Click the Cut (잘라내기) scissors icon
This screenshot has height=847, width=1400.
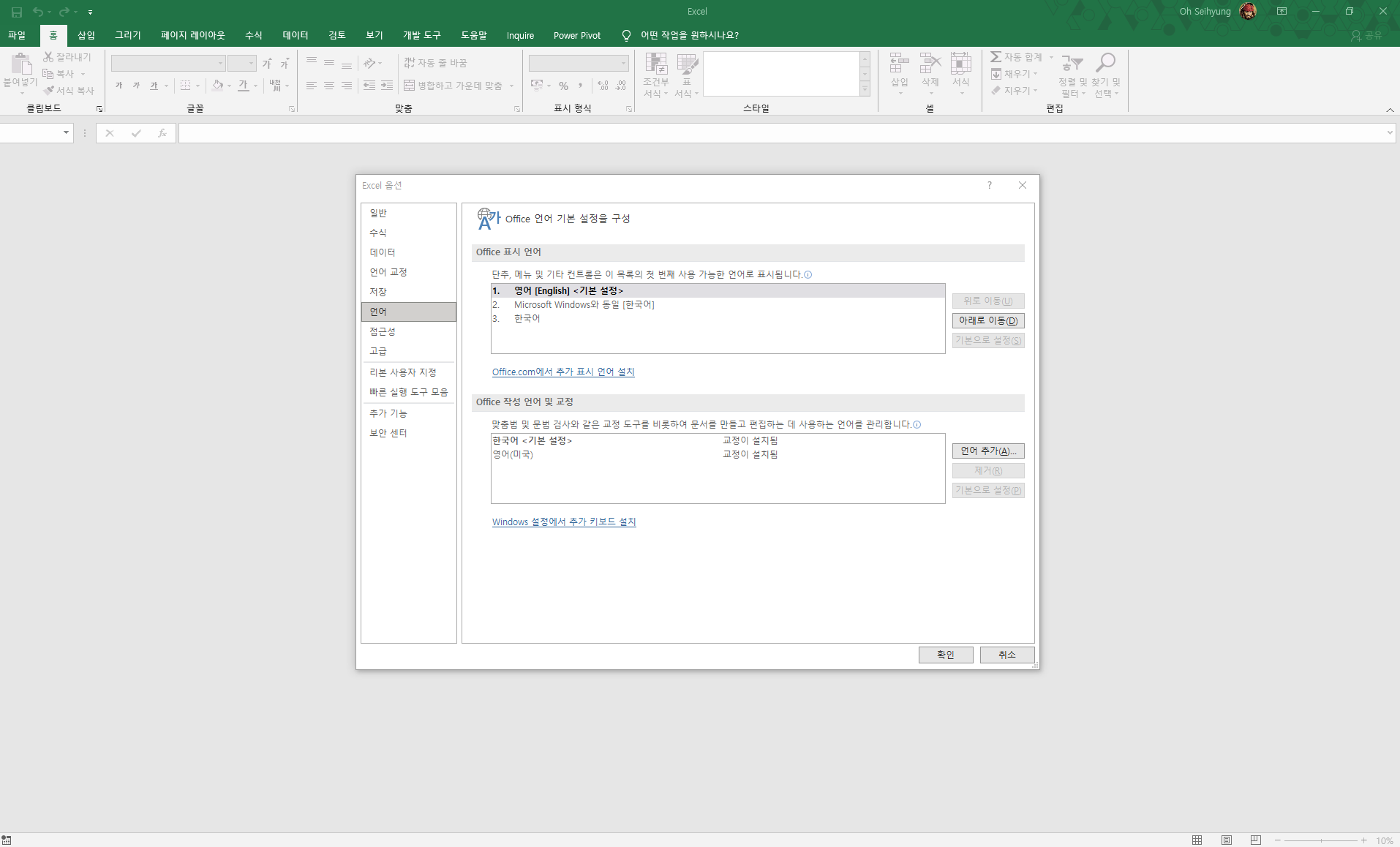pos(48,56)
